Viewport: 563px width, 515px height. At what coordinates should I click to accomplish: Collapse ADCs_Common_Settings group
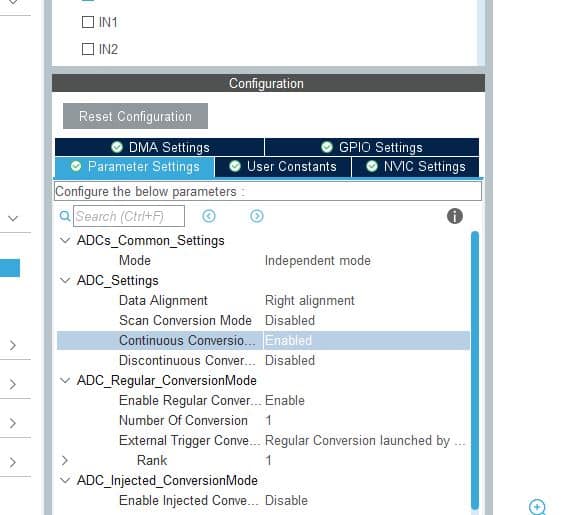coord(65,240)
